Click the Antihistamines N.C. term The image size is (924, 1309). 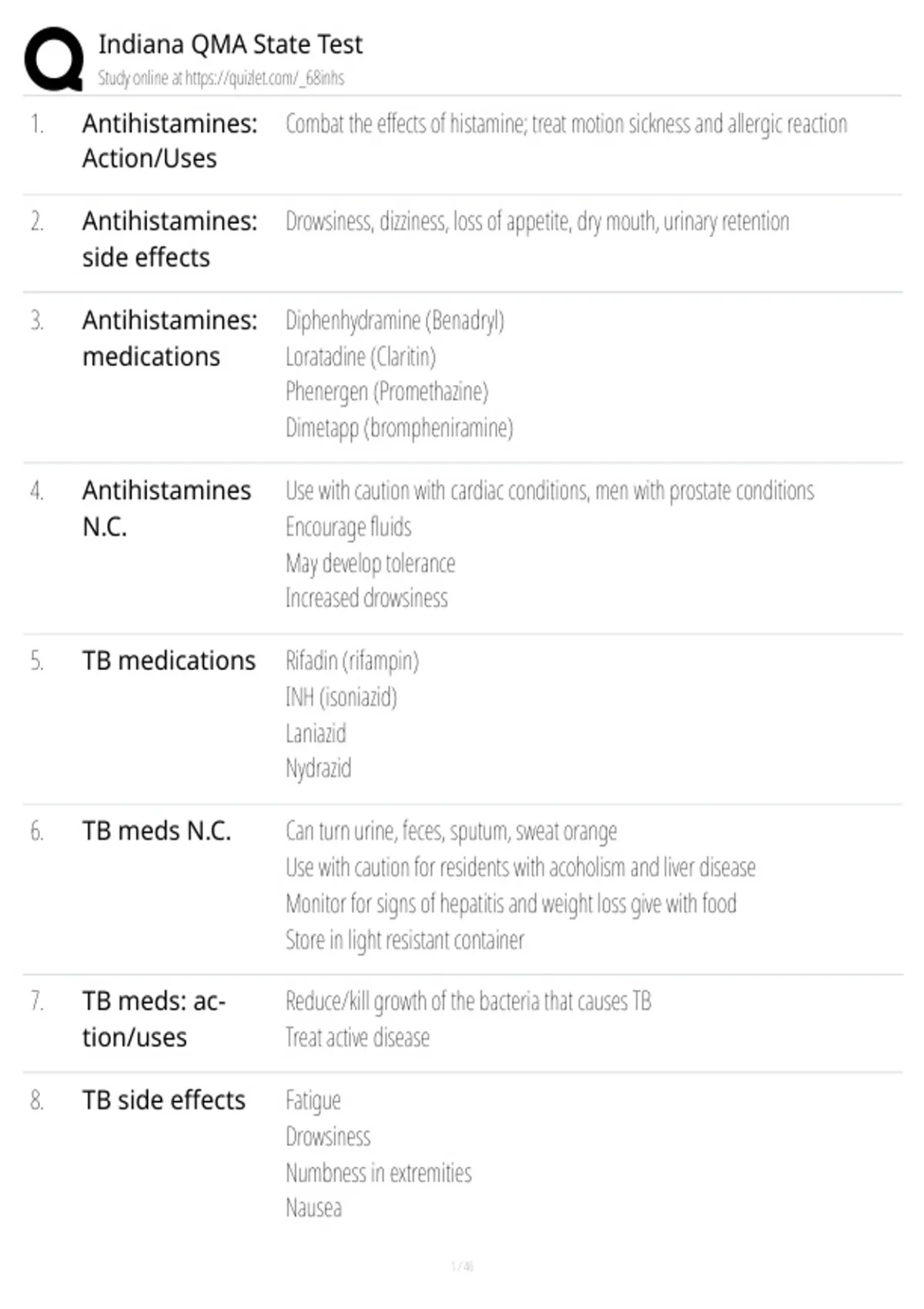[x=166, y=508]
